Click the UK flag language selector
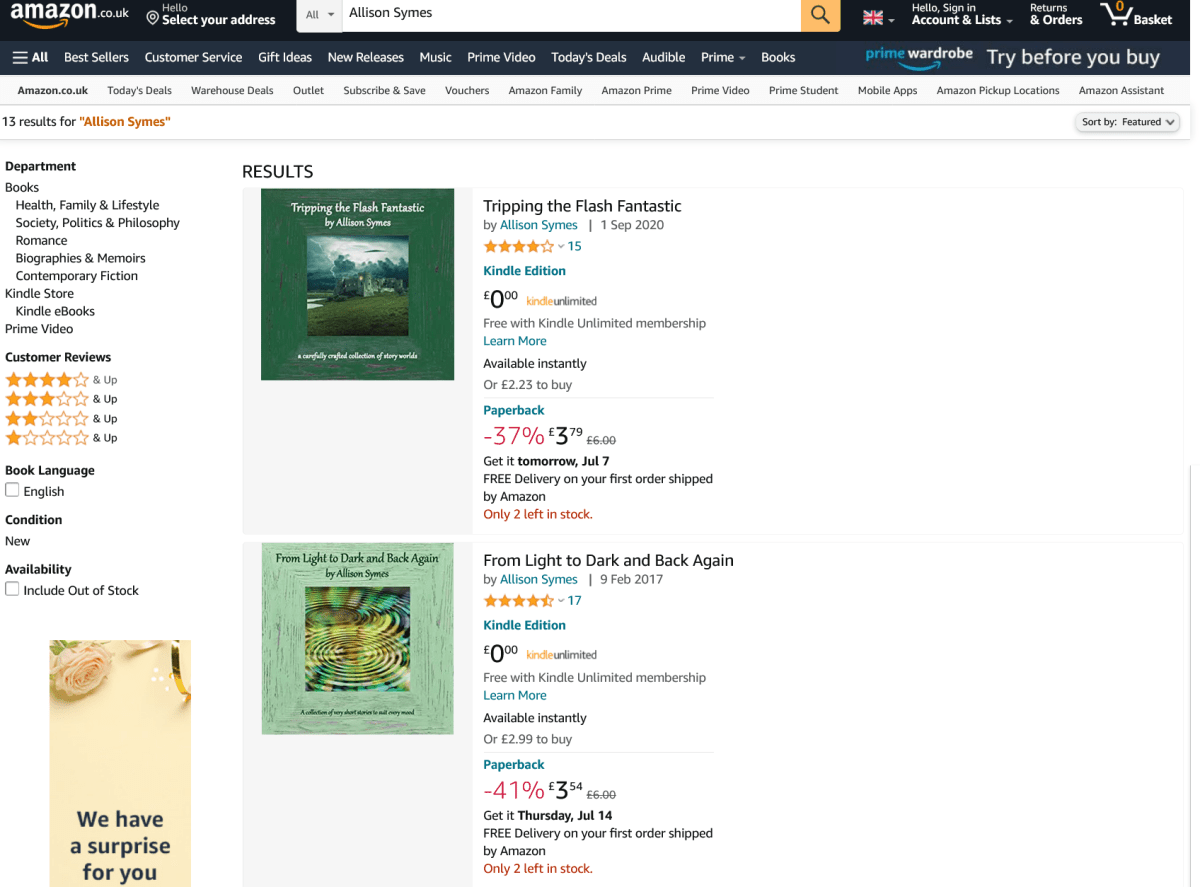Screen dimensions: 1200x887 [x=878, y=18]
